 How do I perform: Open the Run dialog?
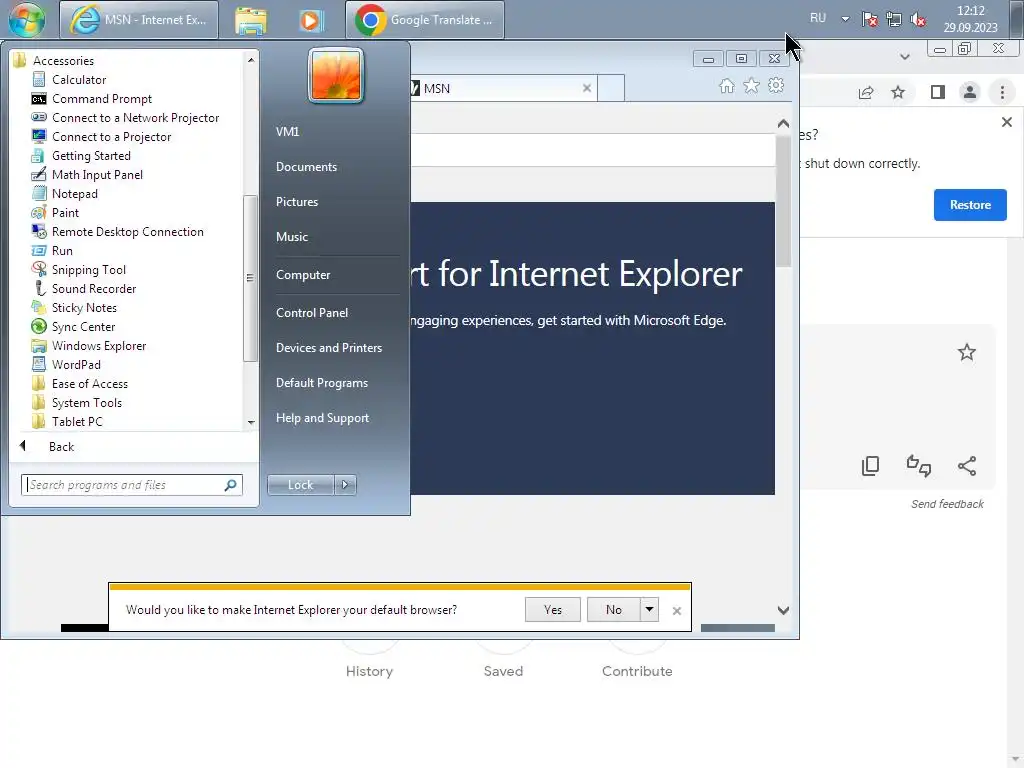tap(62, 251)
